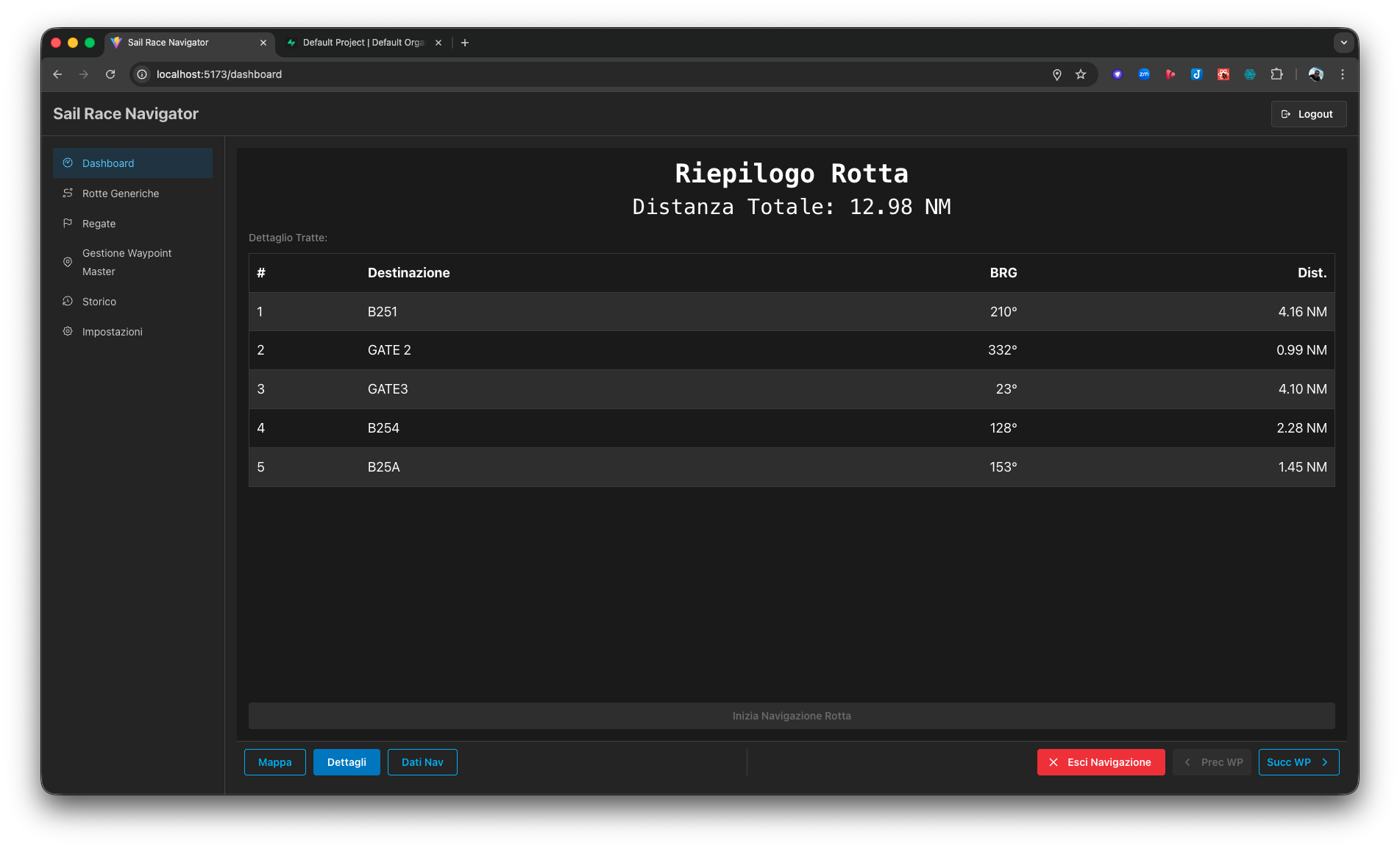Open the browser extensions puzzle icon
The image size is (1400, 849).
(x=1276, y=74)
